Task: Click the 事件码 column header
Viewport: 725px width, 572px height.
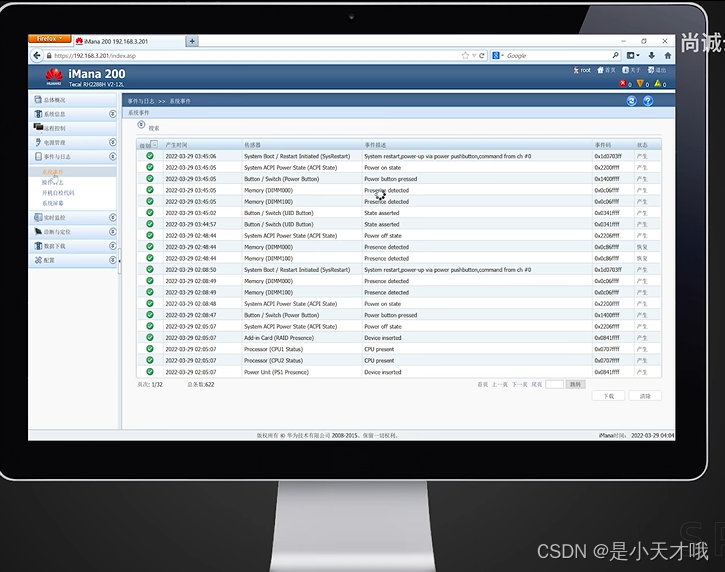Action: coord(603,145)
